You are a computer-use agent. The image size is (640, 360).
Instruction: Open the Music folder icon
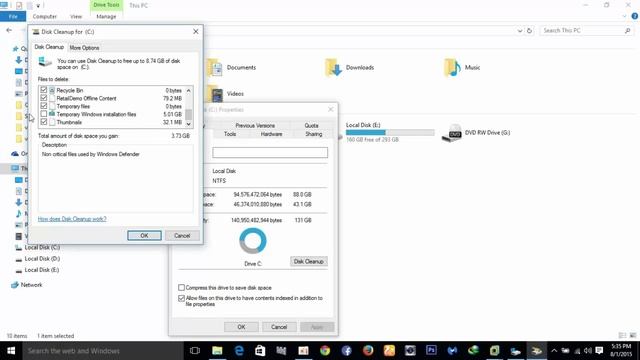click(452, 67)
